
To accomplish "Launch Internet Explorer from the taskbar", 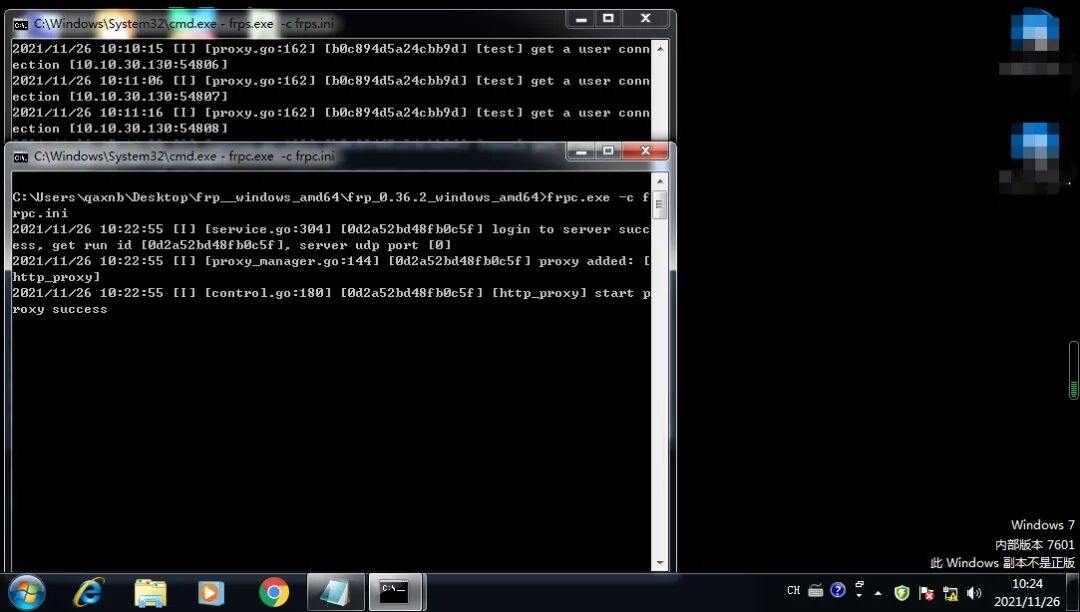I will pyautogui.click(x=90, y=592).
